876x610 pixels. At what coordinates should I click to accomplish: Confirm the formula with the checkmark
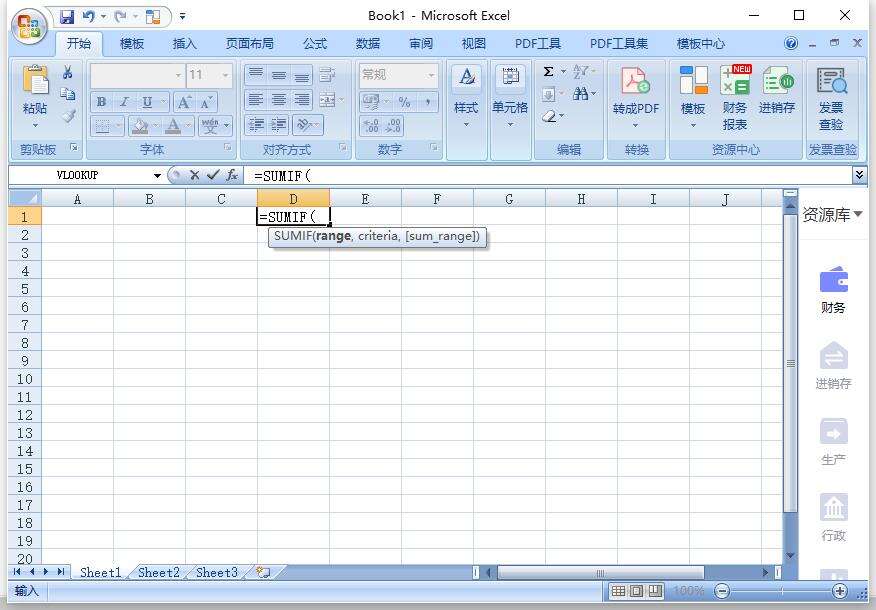click(x=212, y=175)
